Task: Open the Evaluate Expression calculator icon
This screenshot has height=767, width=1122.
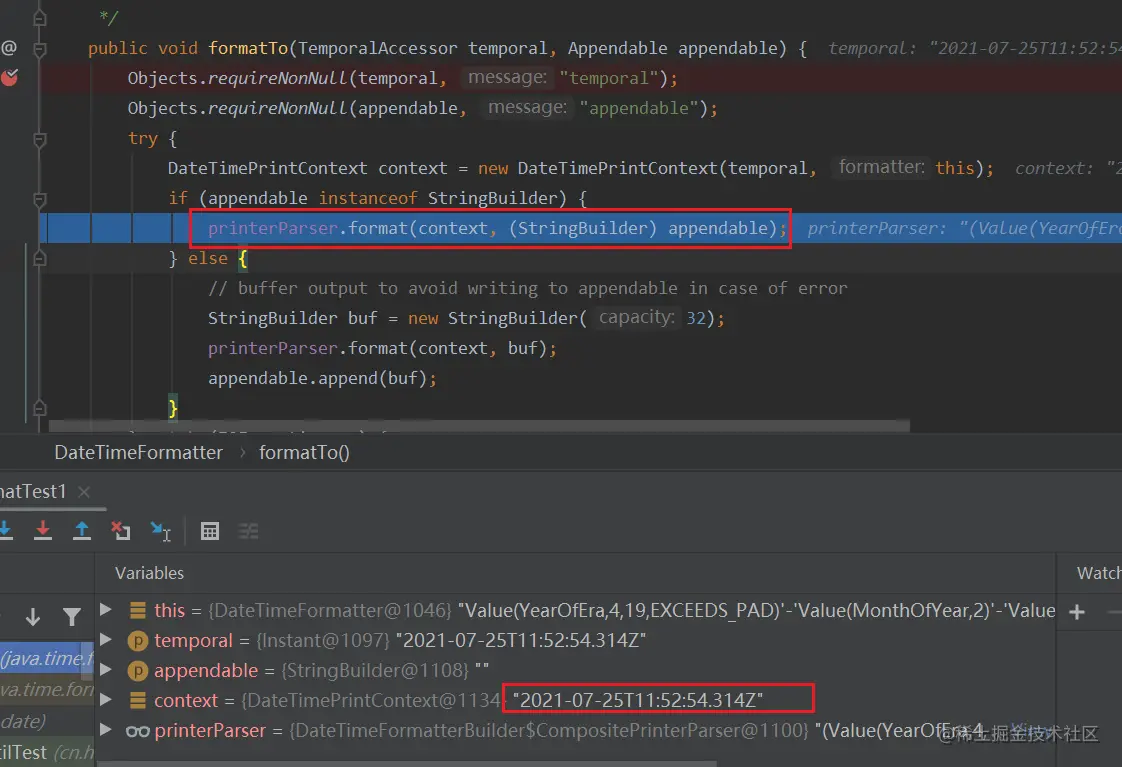Action: tap(210, 531)
